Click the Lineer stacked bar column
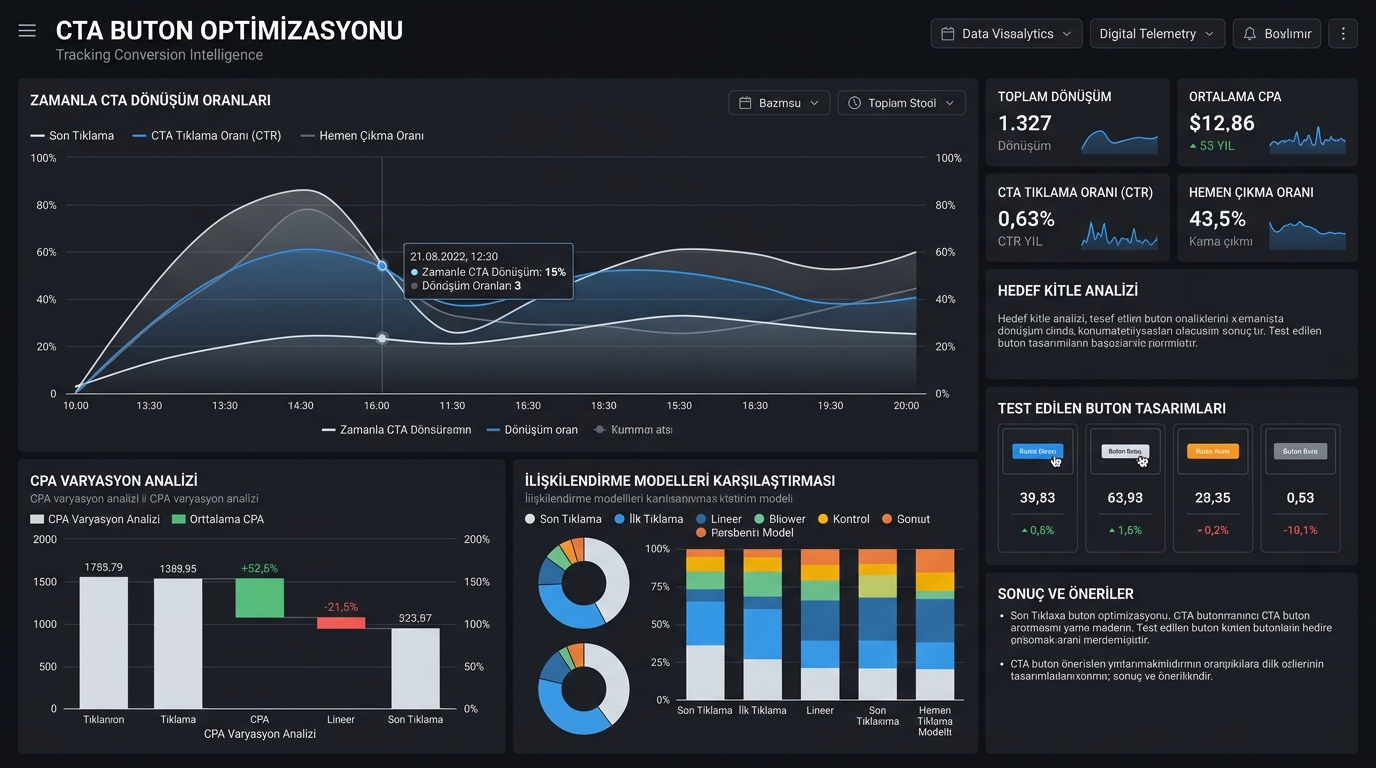This screenshot has height=768, width=1376. (x=820, y=624)
